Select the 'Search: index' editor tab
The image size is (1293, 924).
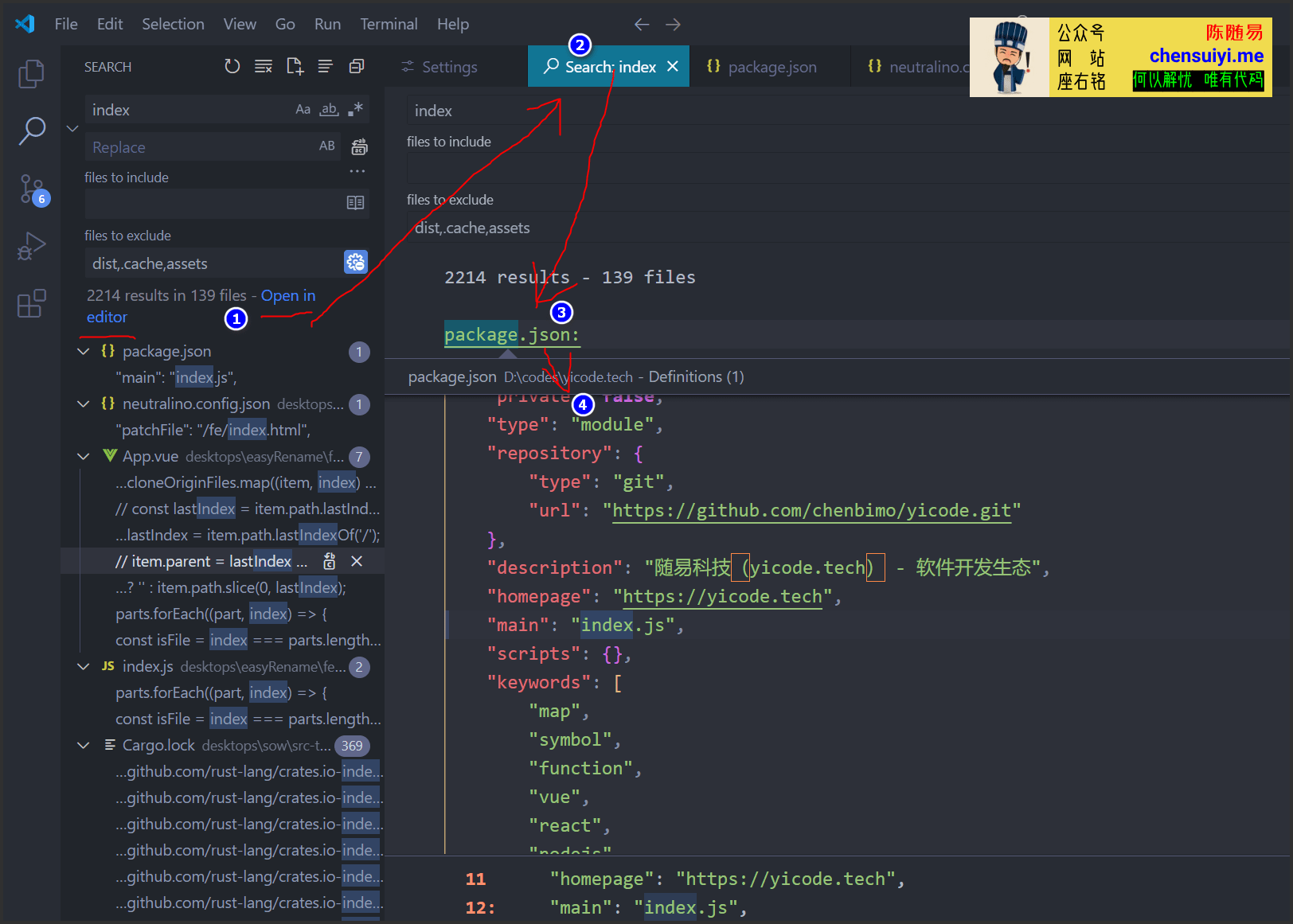tap(610, 67)
